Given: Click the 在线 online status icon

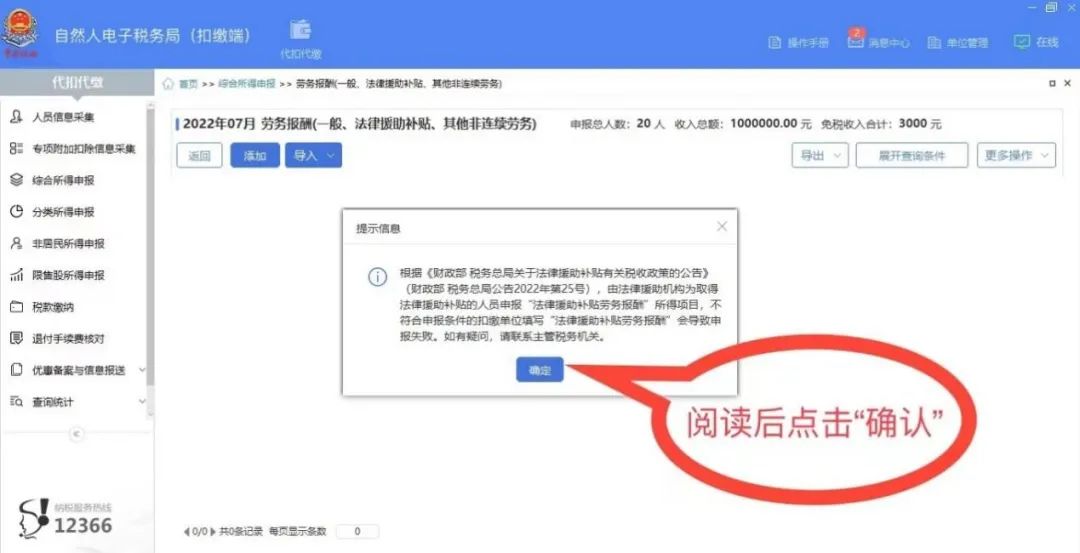Looking at the screenshot, I should (1021, 42).
